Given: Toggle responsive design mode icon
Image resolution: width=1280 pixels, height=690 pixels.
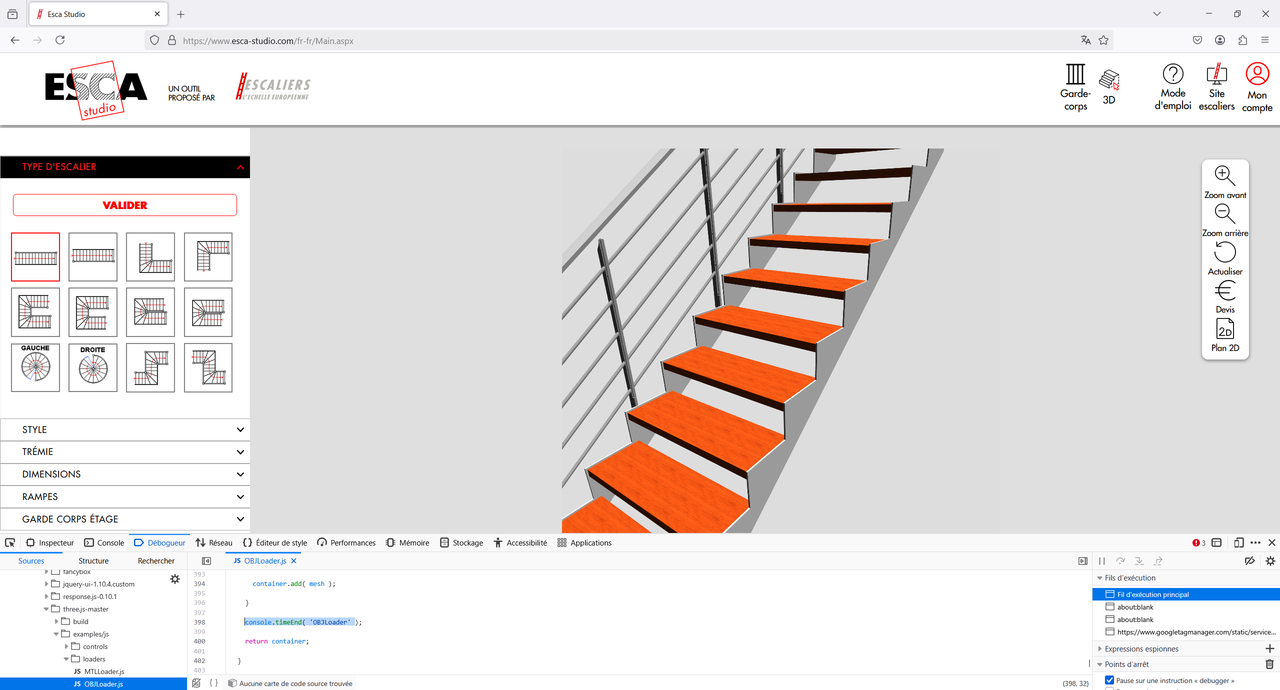Looking at the screenshot, I should [x=1238, y=543].
